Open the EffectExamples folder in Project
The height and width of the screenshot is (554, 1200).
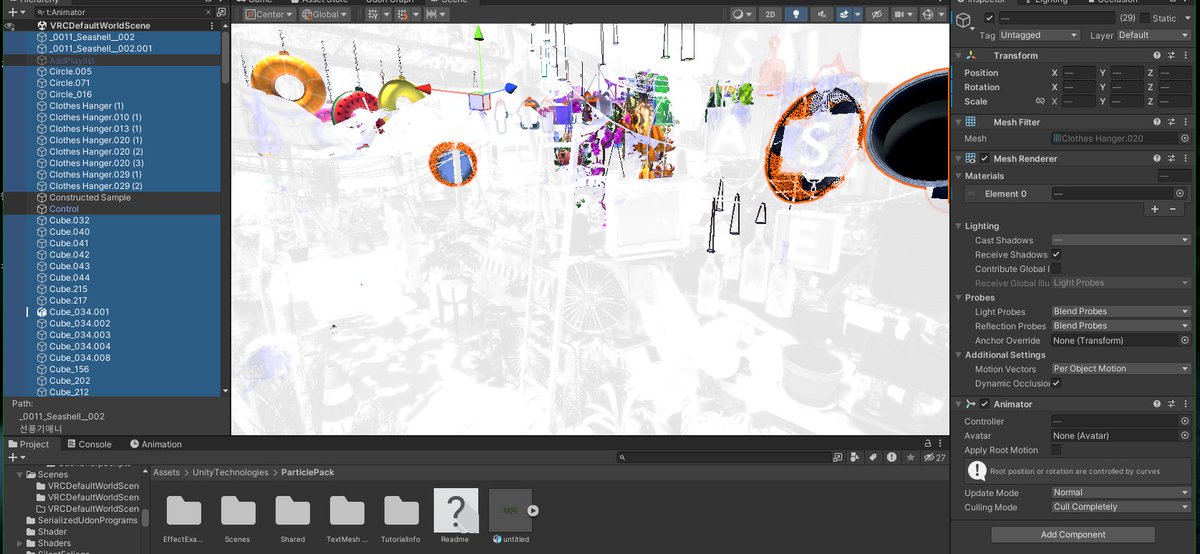coord(183,516)
